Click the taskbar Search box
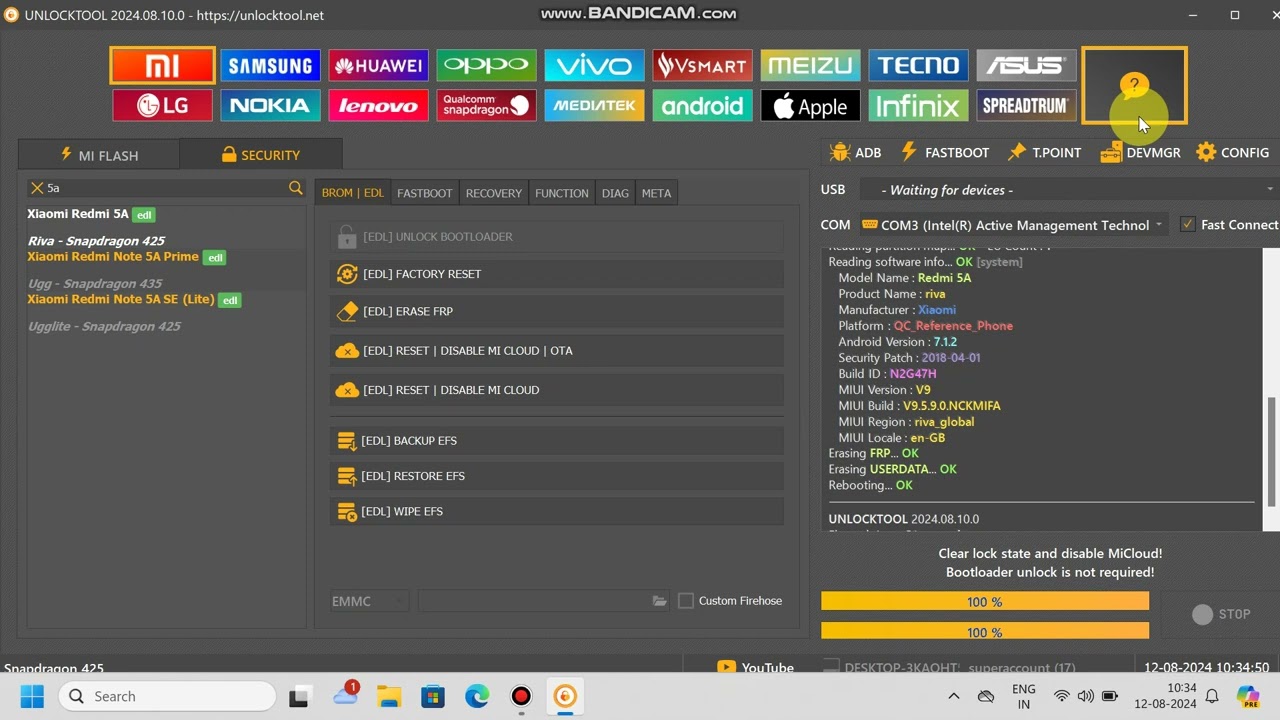Screen dimensions: 1280x720 click(x=167, y=696)
